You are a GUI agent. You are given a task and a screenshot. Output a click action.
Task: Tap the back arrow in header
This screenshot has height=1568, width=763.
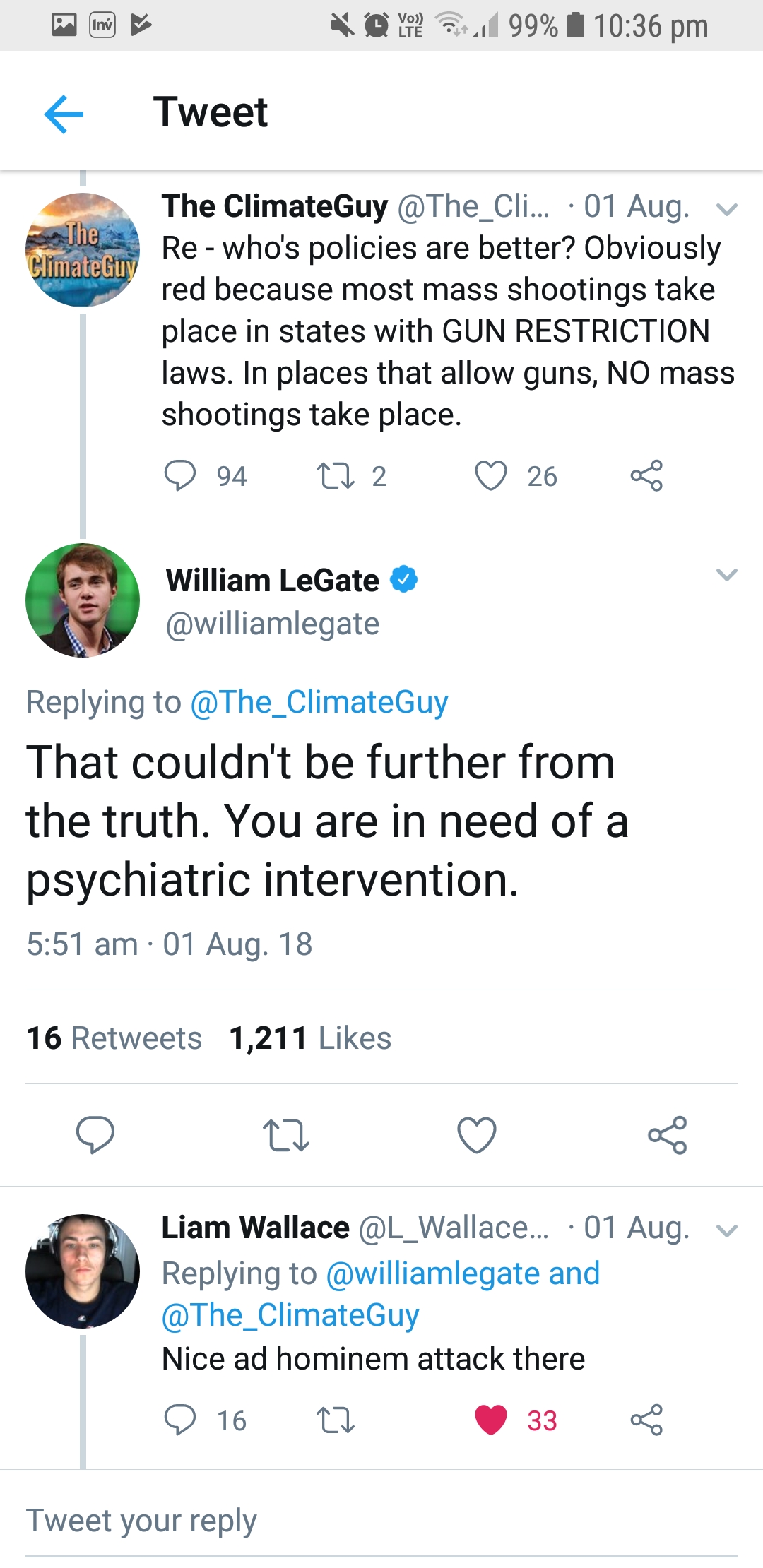click(x=64, y=114)
